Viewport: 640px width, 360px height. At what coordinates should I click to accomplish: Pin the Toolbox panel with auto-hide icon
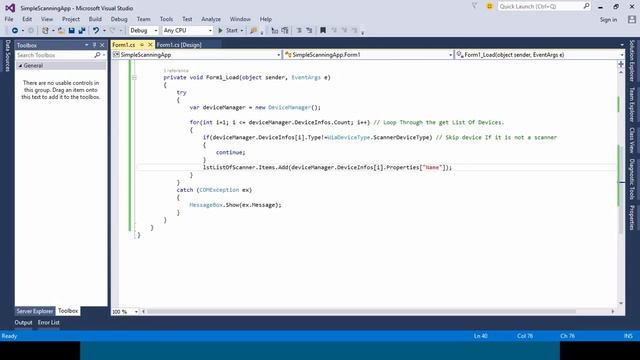pyautogui.click(x=94, y=45)
